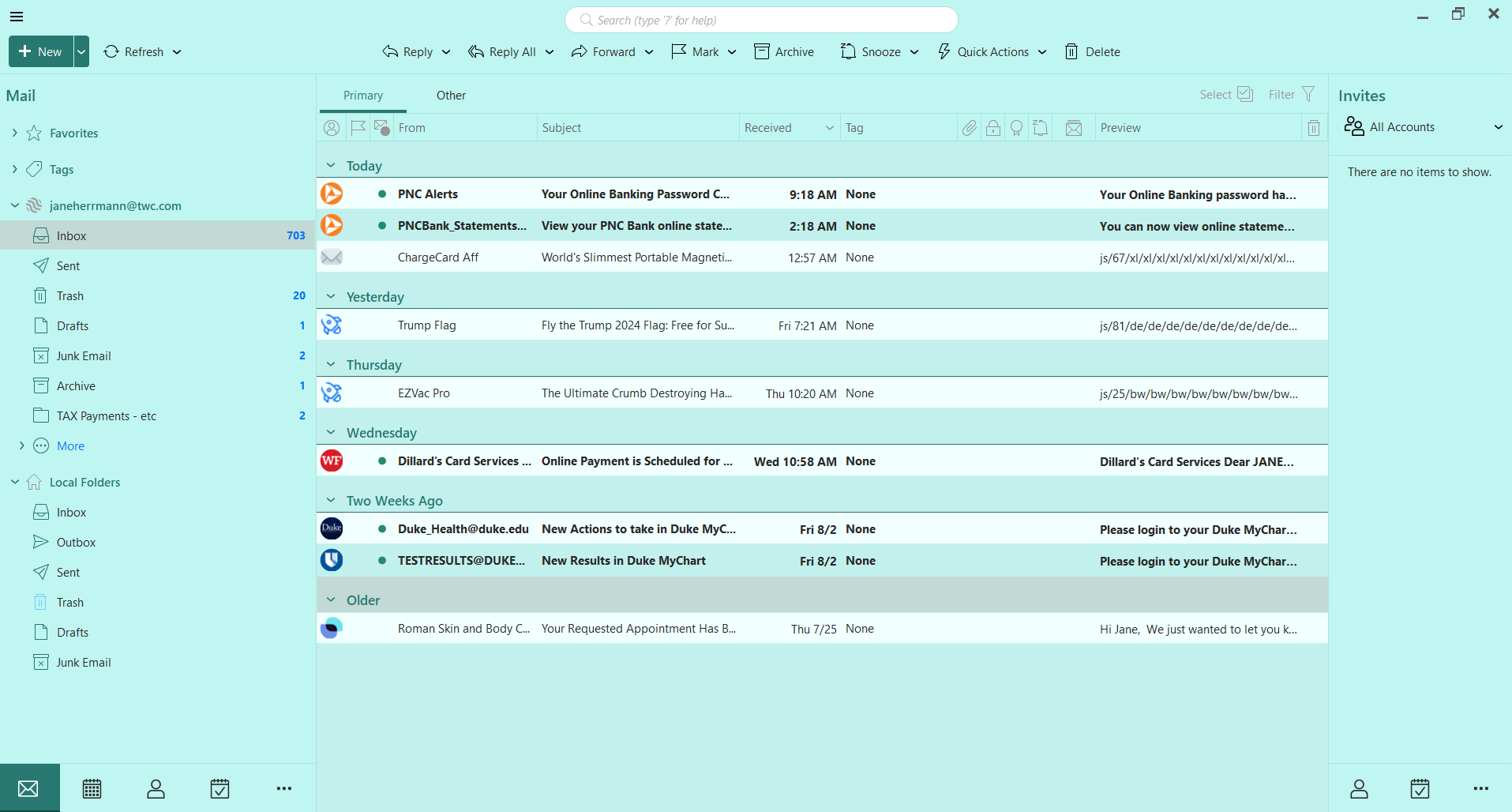Open the hamburger main menu
The image size is (1512, 812).
(x=17, y=16)
